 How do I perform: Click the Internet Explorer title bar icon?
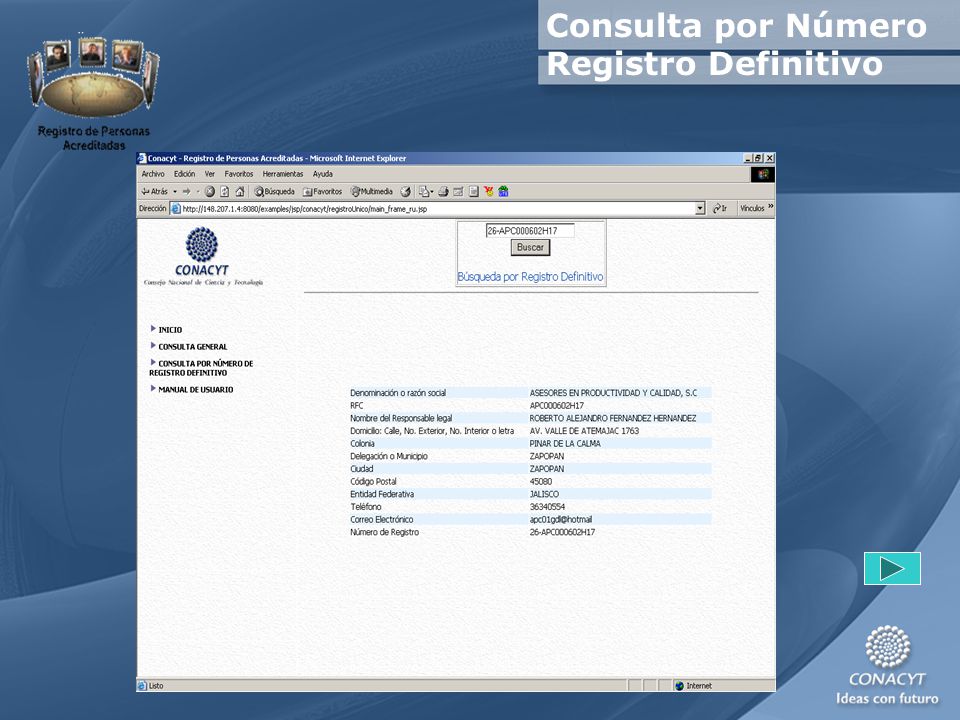(142, 158)
